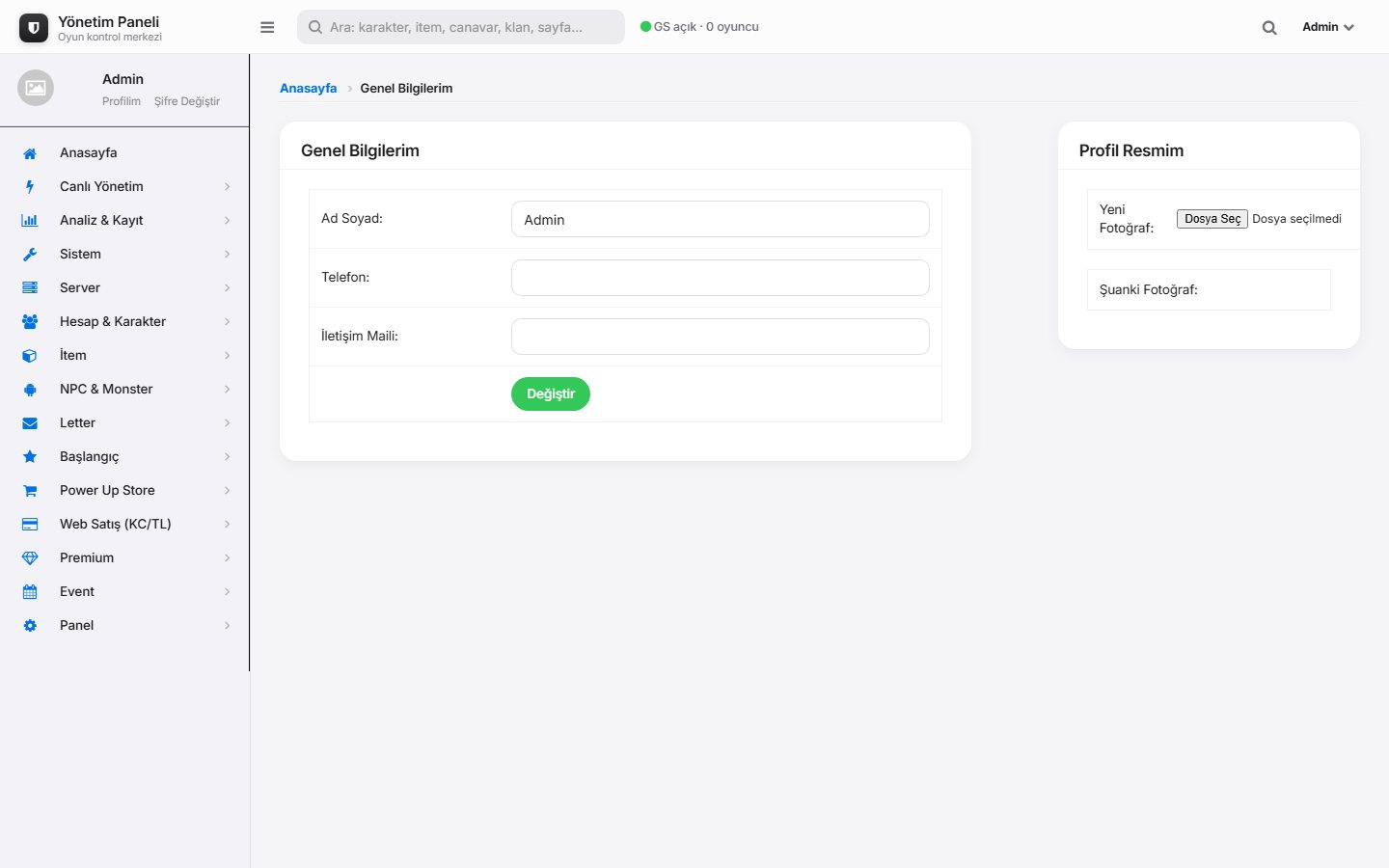Image resolution: width=1389 pixels, height=868 pixels.
Task: Click the Dosya Seç file button
Action: click(1212, 219)
